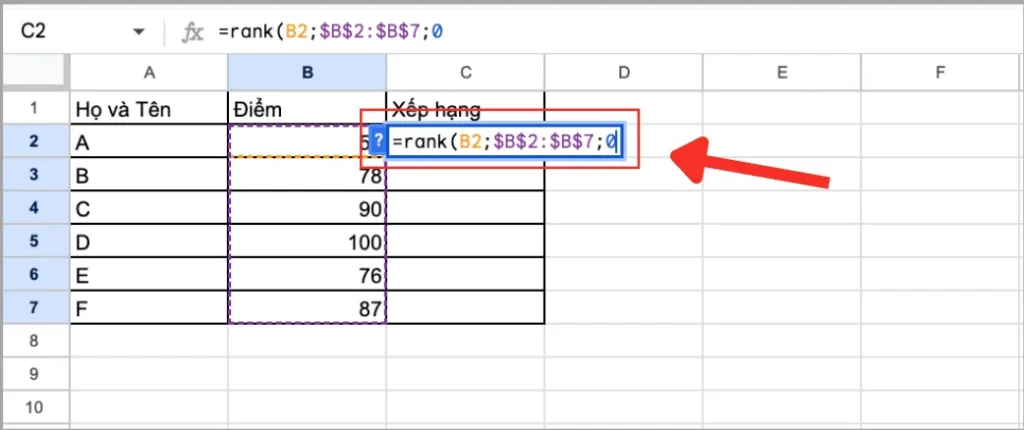This screenshot has width=1024, height=430.
Task: Select column B header
Action: click(x=307, y=73)
